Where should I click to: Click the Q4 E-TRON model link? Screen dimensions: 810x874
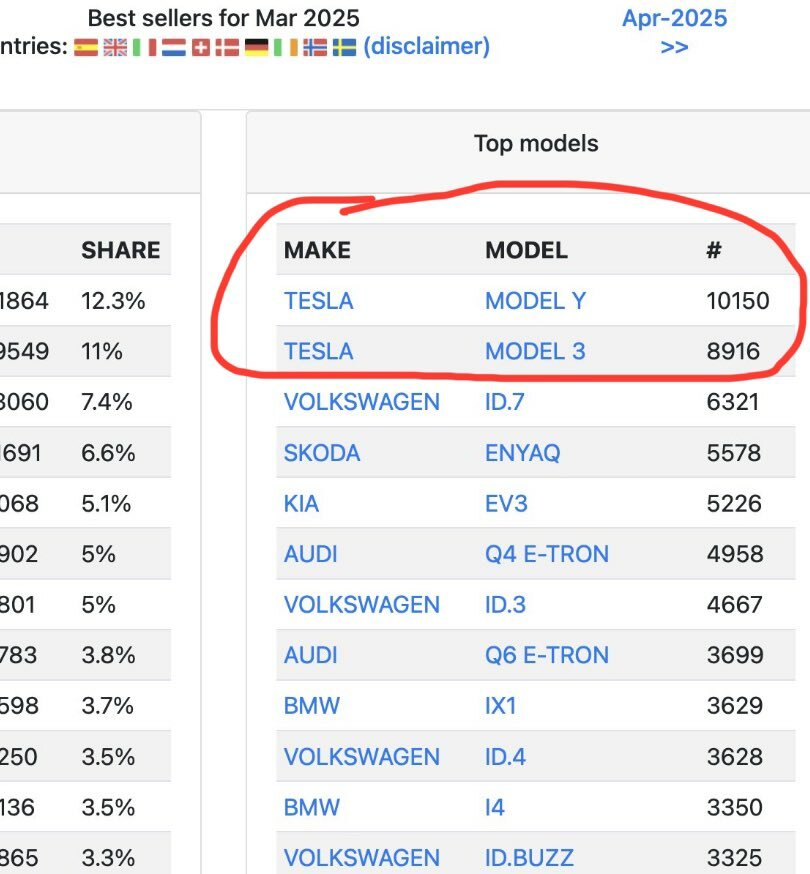point(547,554)
